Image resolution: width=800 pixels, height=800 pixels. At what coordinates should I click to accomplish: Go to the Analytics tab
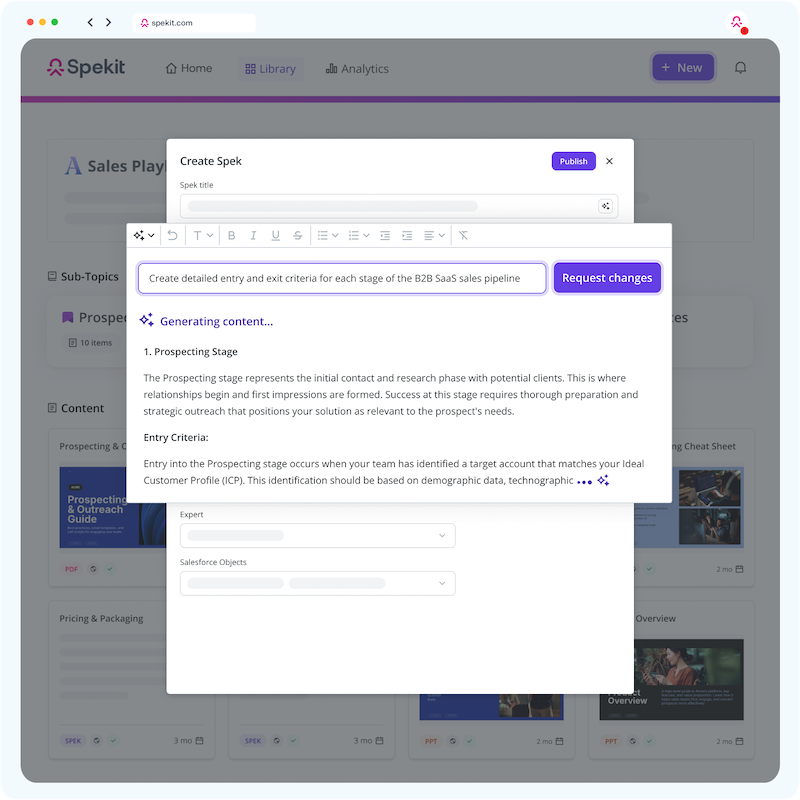tap(357, 68)
